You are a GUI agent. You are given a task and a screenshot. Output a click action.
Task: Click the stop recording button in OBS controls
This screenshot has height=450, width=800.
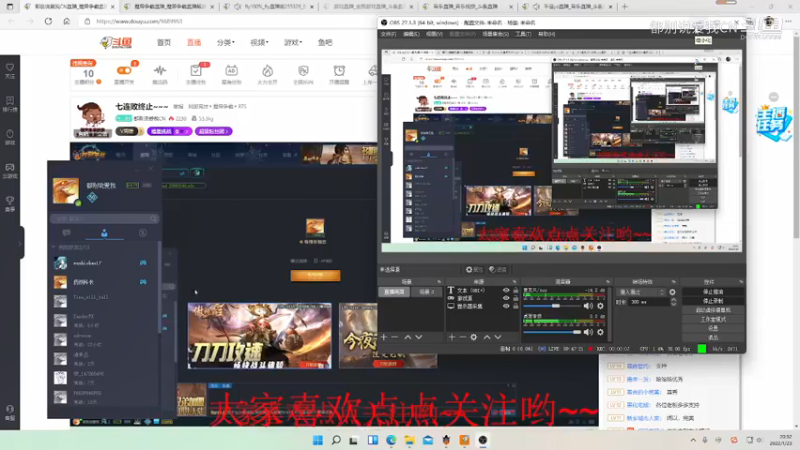coord(713,301)
